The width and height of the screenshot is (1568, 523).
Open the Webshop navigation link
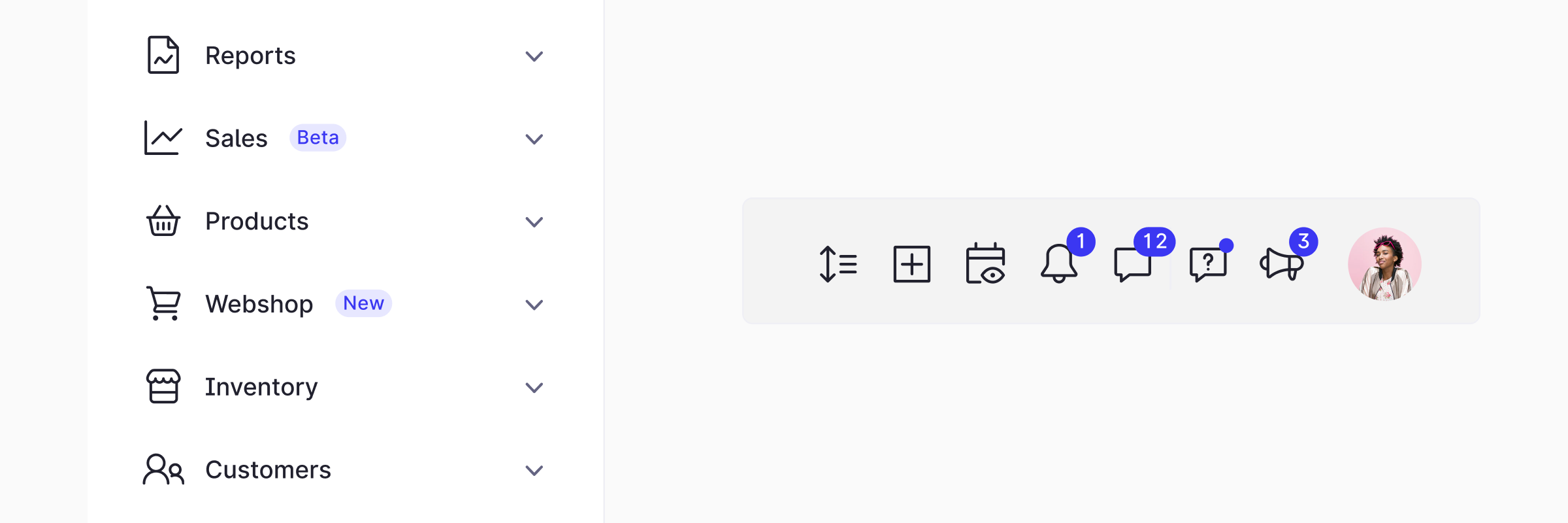coord(259,304)
